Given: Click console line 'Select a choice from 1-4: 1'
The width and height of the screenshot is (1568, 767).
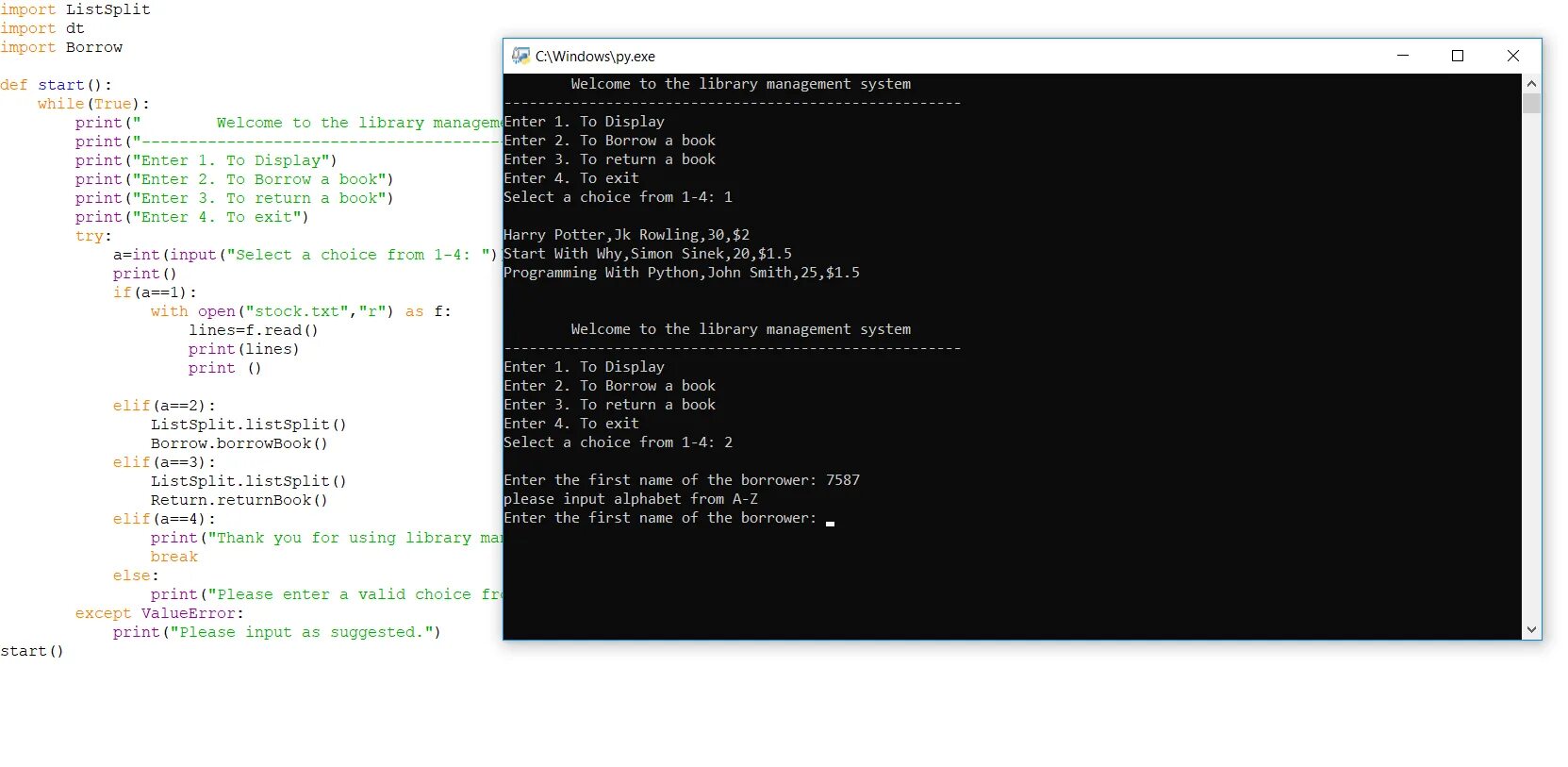Looking at the screenshot, I should click(618, 197).
